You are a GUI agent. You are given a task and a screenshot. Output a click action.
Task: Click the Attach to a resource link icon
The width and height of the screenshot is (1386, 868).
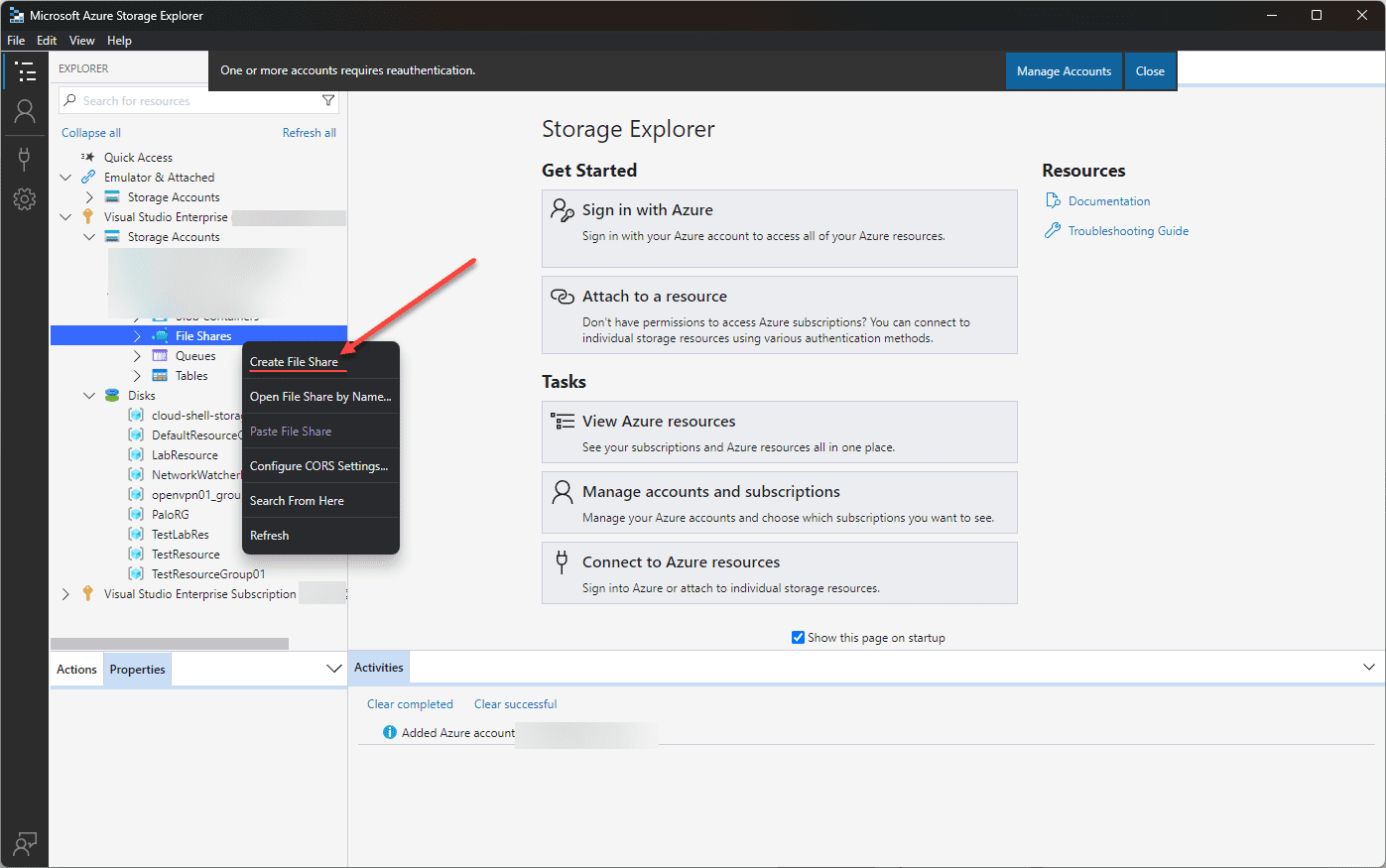click(x=563, y=296)
